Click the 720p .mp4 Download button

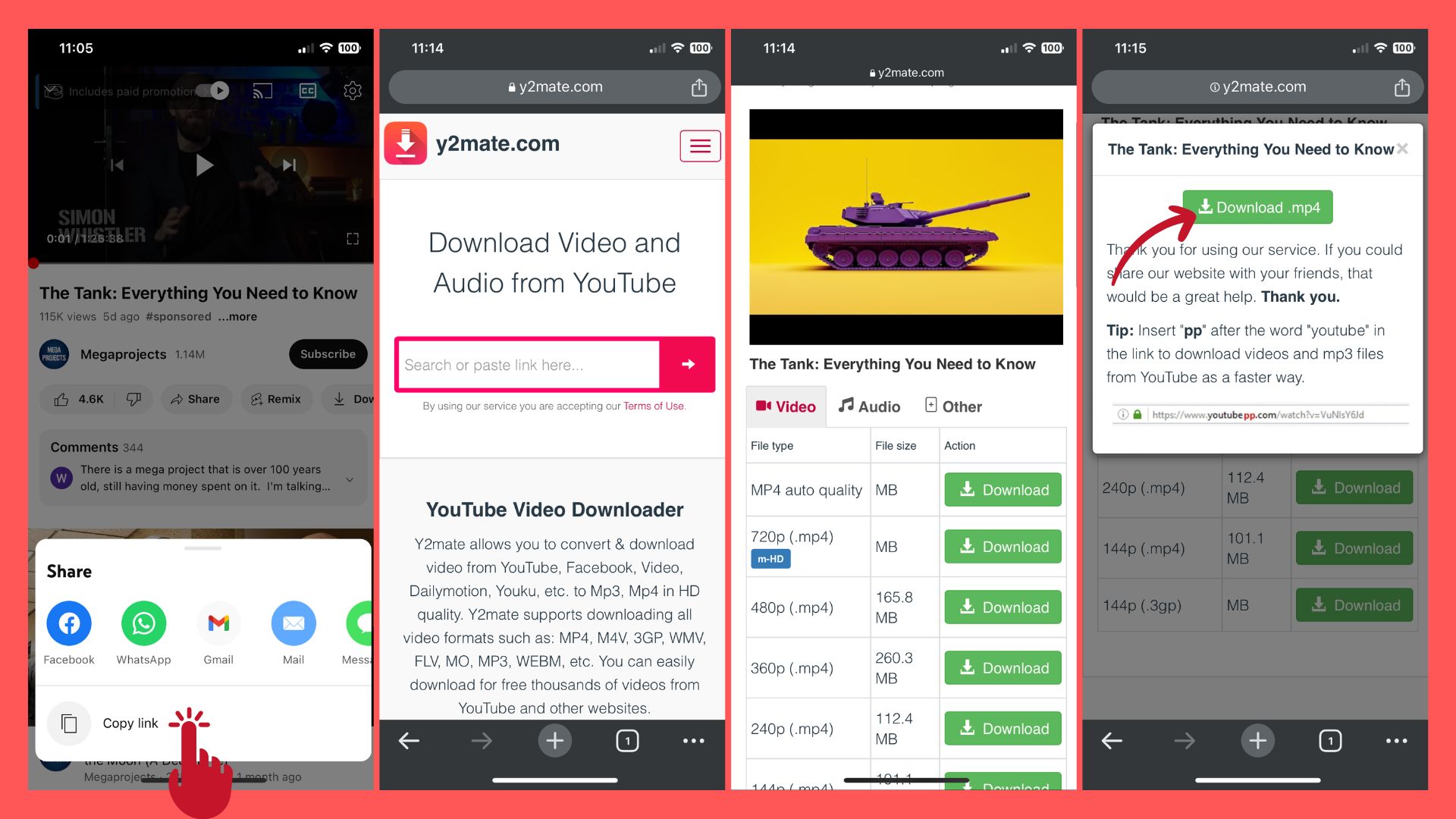[1002, 547]
